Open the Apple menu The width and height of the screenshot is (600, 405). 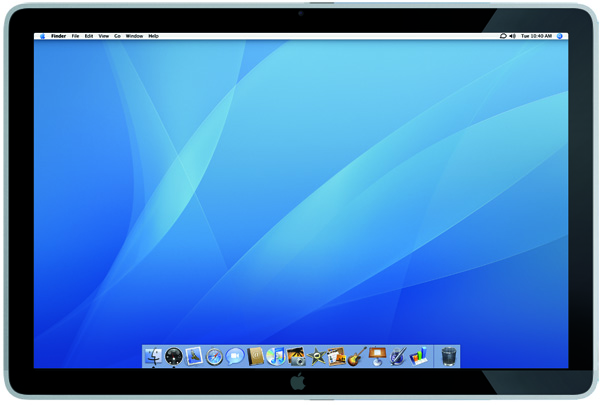click(x=42, y=36)
